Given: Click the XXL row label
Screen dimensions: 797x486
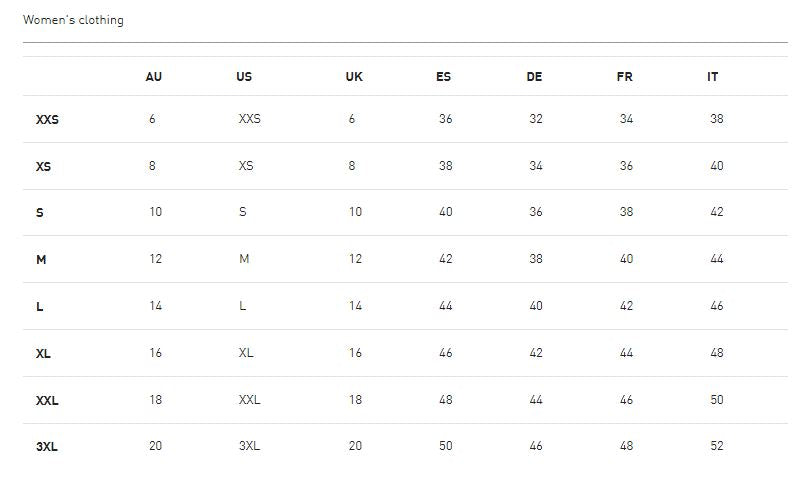Looking at the screenshot, I should point(47,401).
